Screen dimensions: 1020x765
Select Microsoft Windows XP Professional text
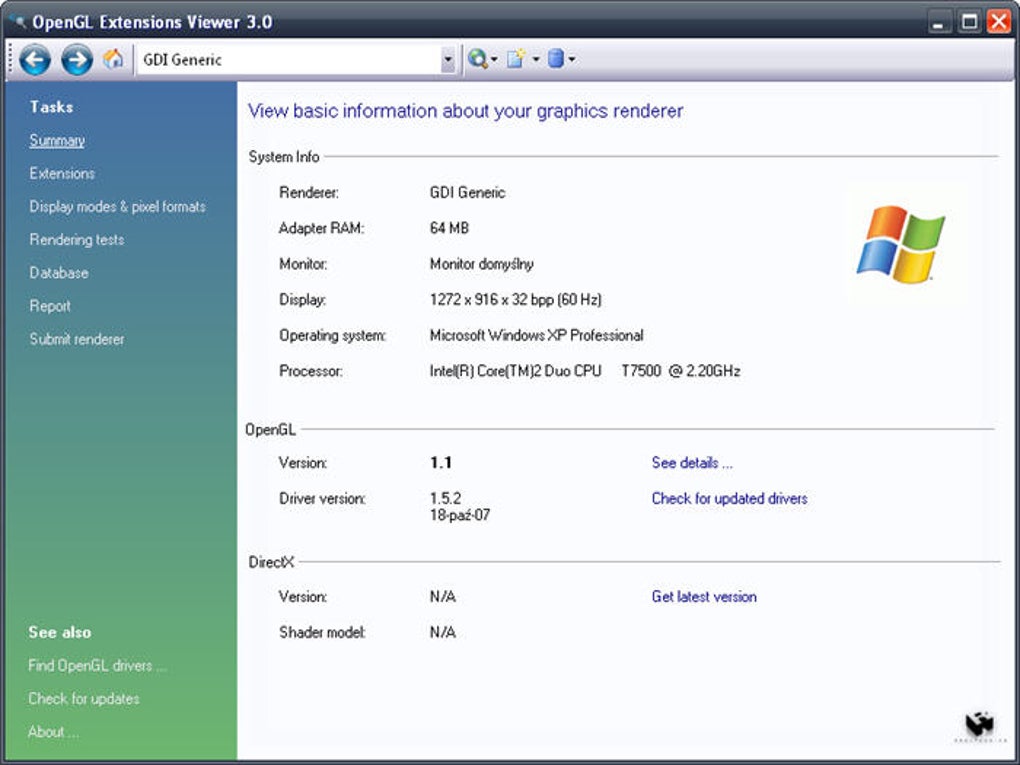(x=536, y=336)
